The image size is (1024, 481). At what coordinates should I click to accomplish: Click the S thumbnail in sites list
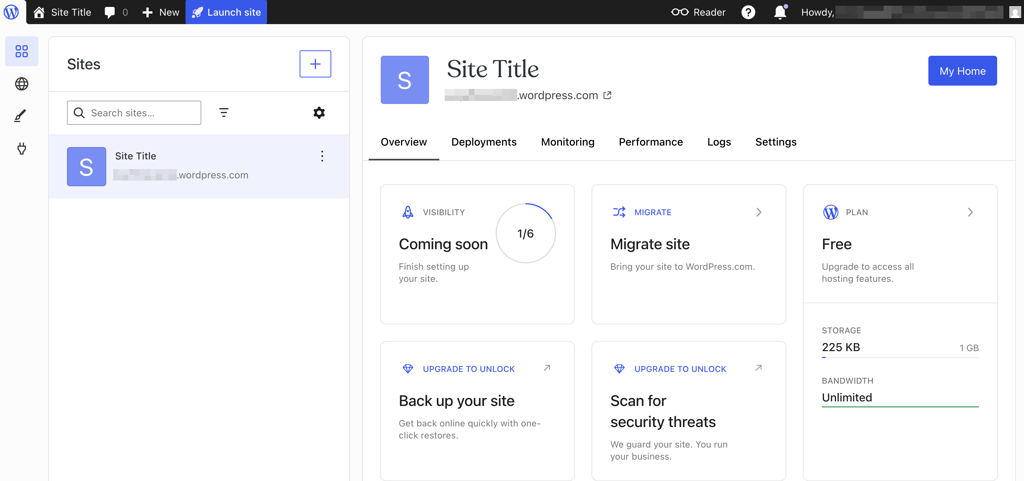tap(86, 166)
